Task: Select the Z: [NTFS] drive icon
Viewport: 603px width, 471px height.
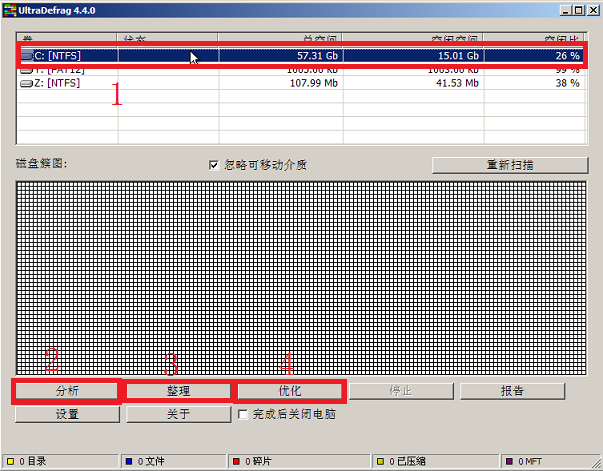Action: 26,83
